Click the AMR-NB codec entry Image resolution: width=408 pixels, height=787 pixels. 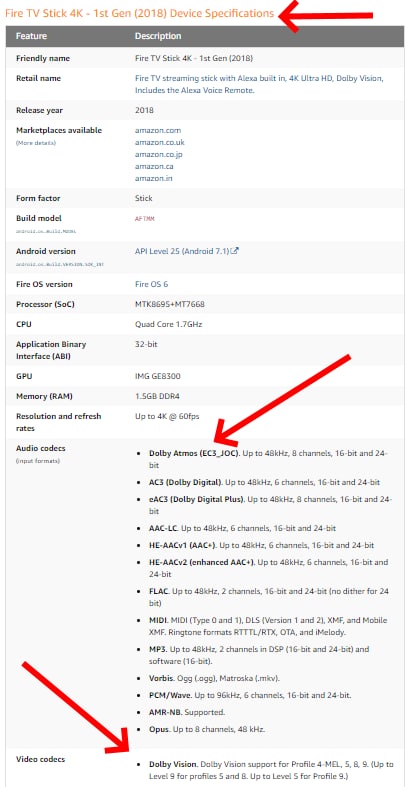(187, 712)
